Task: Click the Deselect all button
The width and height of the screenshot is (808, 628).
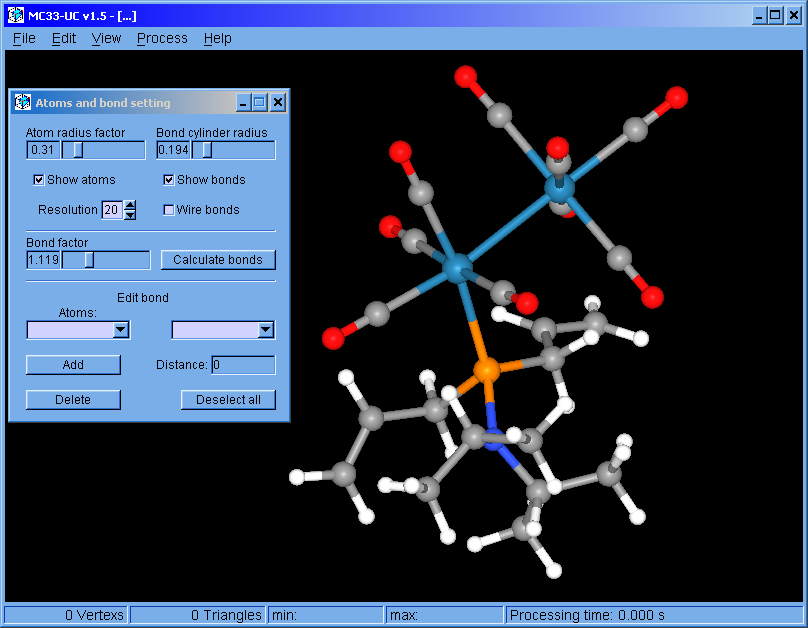Action: [228, 400]
